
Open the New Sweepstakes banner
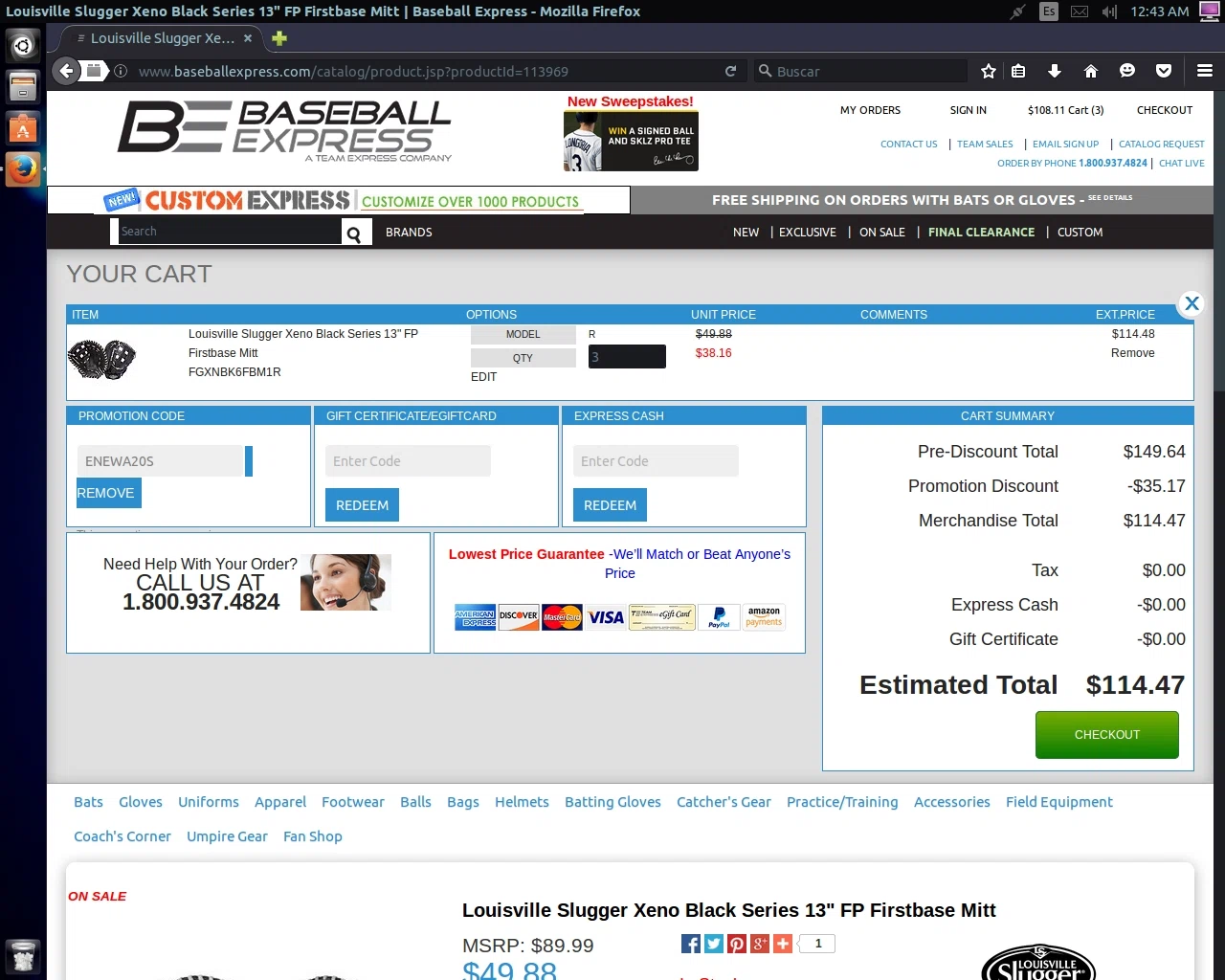click(x=631, y=133)
